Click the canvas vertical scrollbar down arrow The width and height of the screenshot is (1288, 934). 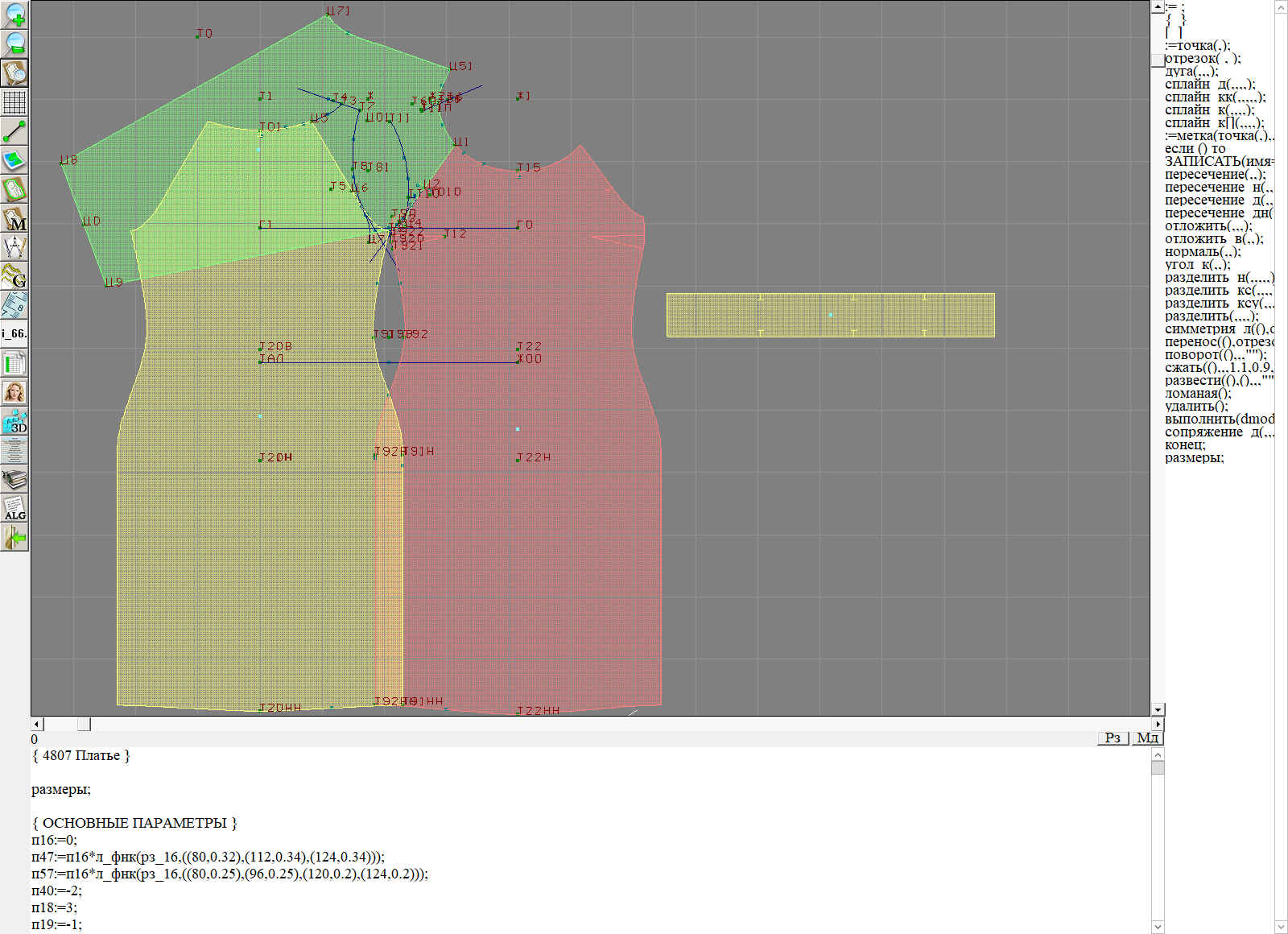point(1158,709)
